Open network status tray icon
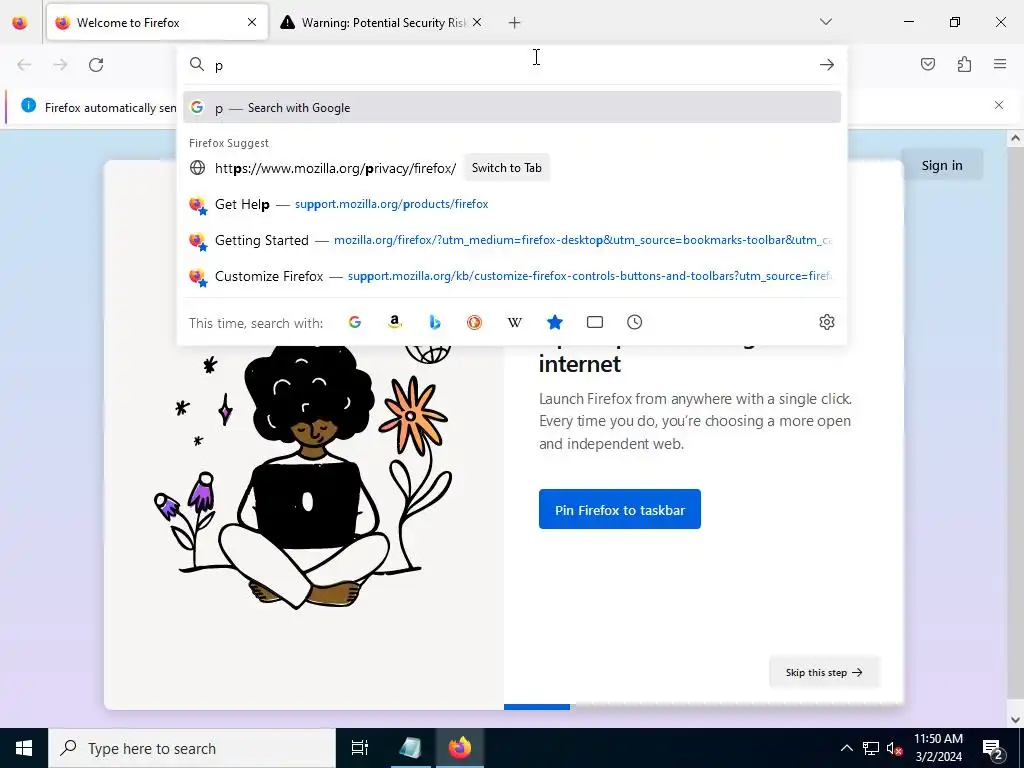This screenshot has height=768, width=1024. [x=871, y=748]
